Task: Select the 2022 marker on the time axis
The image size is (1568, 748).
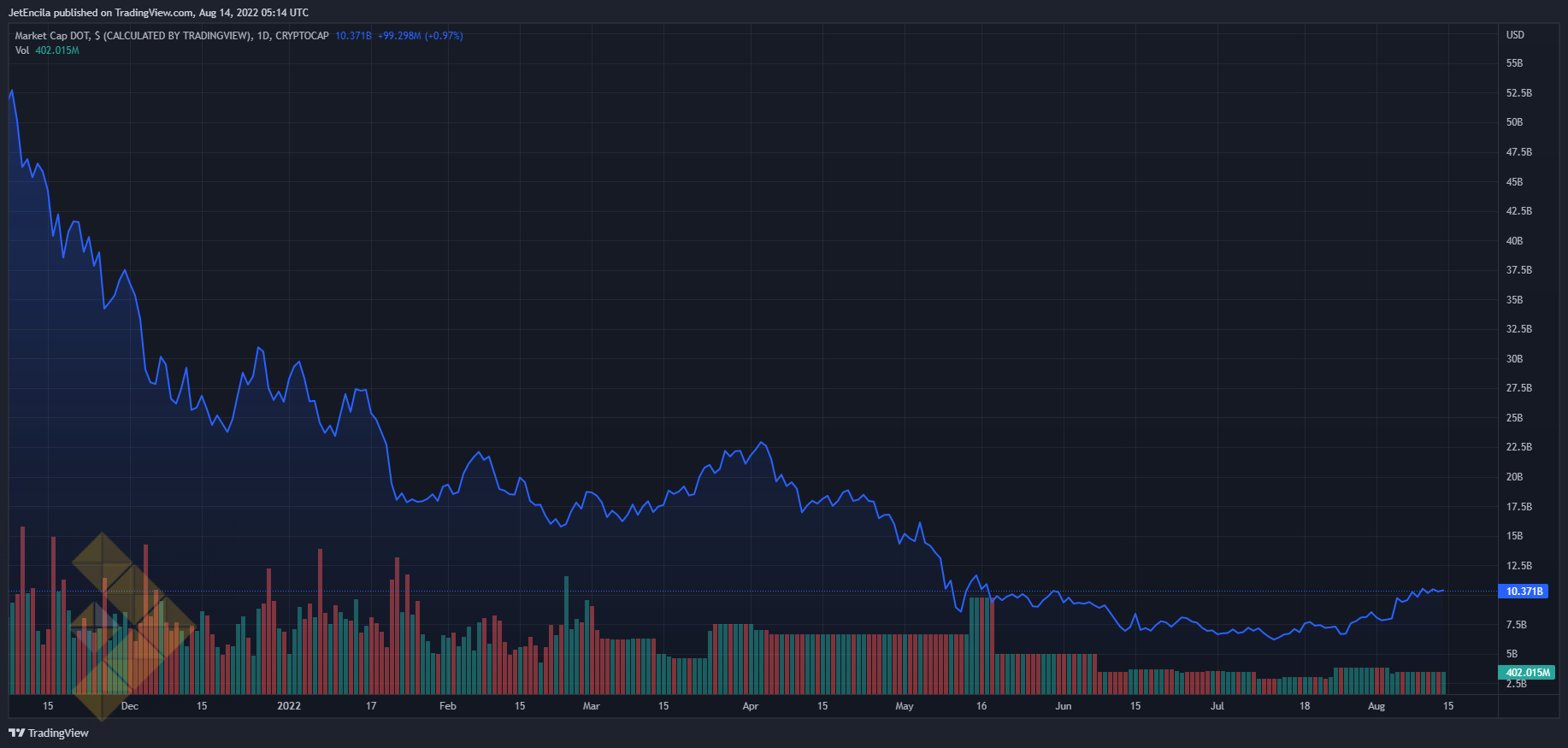Action: (289, 706)
